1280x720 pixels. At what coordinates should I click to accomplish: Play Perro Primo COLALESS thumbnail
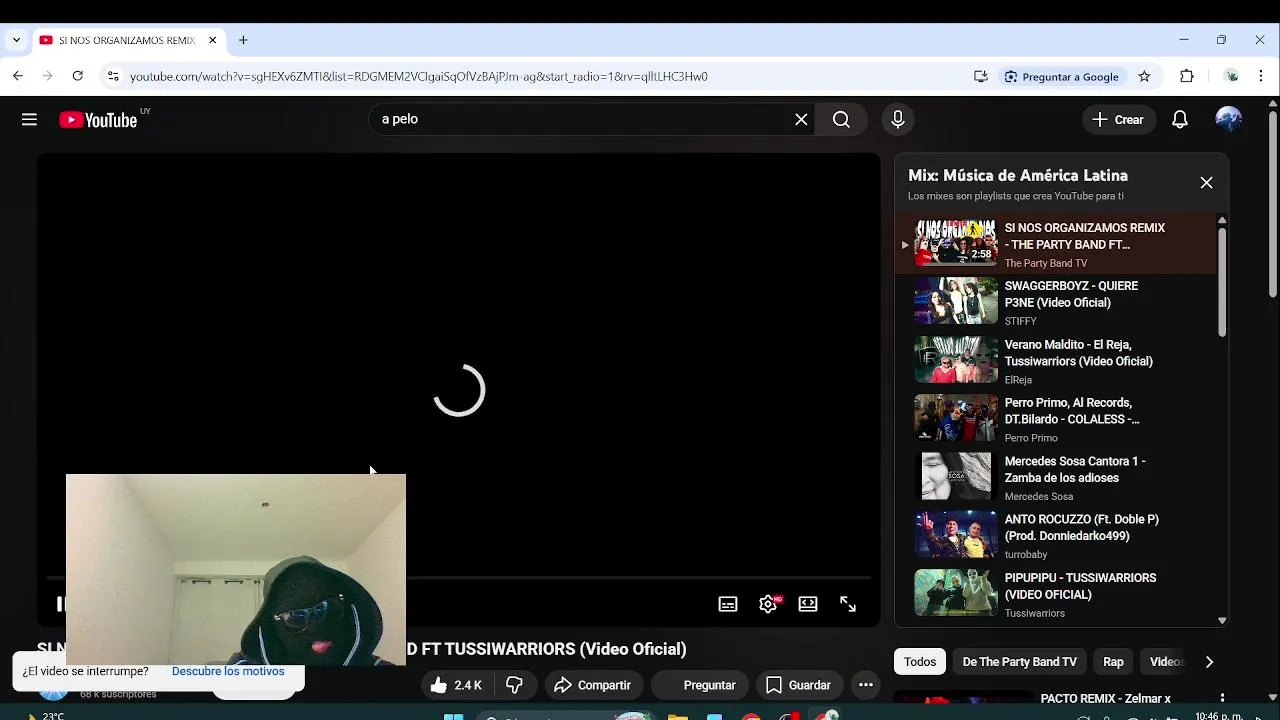click(x=956, y=419)
